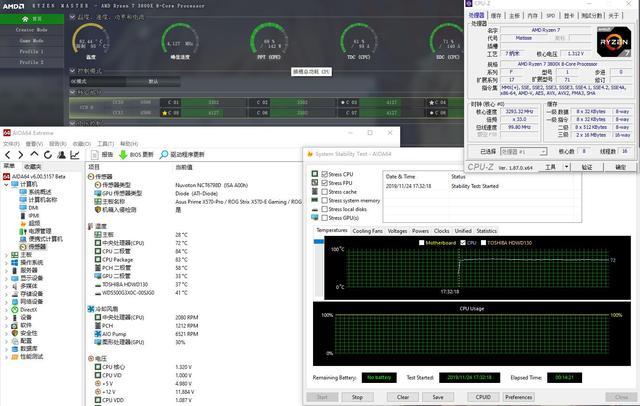640x406 pixels.
Task: Enable the Stress cache checkbox
Action: [x=324, y=191]
